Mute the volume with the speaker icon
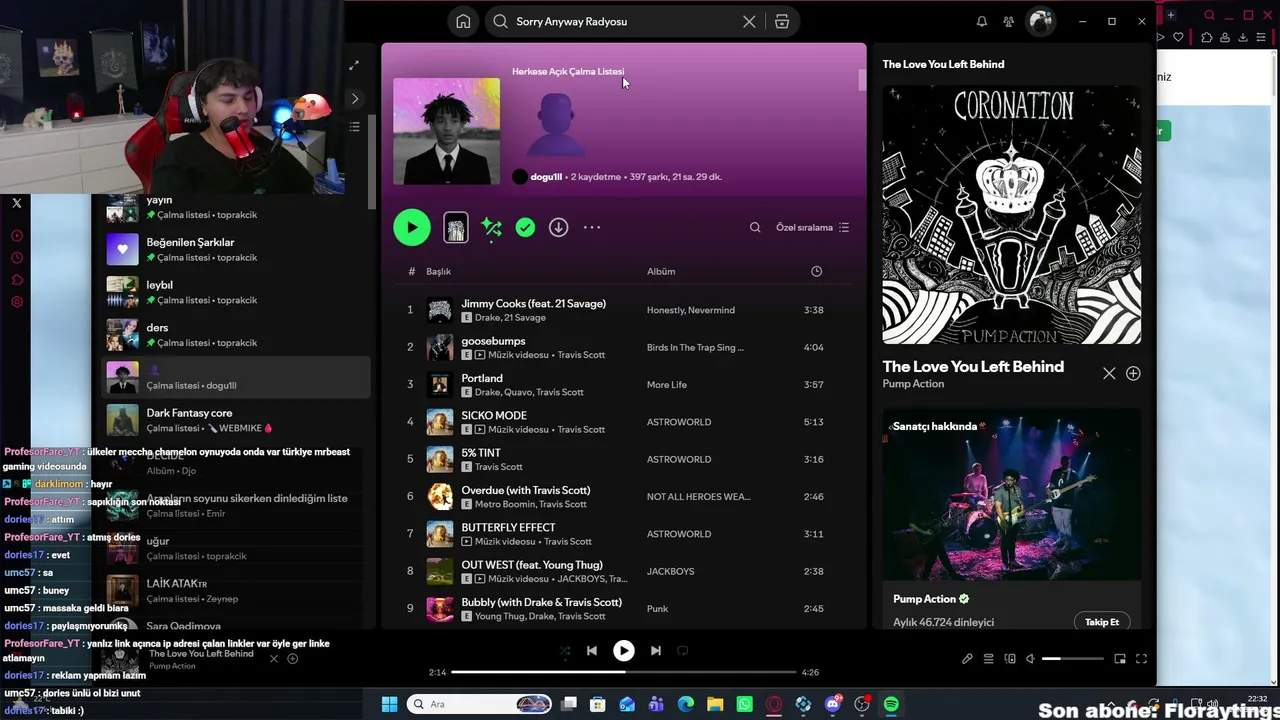1280x720 pixels. coord(1030,659)
